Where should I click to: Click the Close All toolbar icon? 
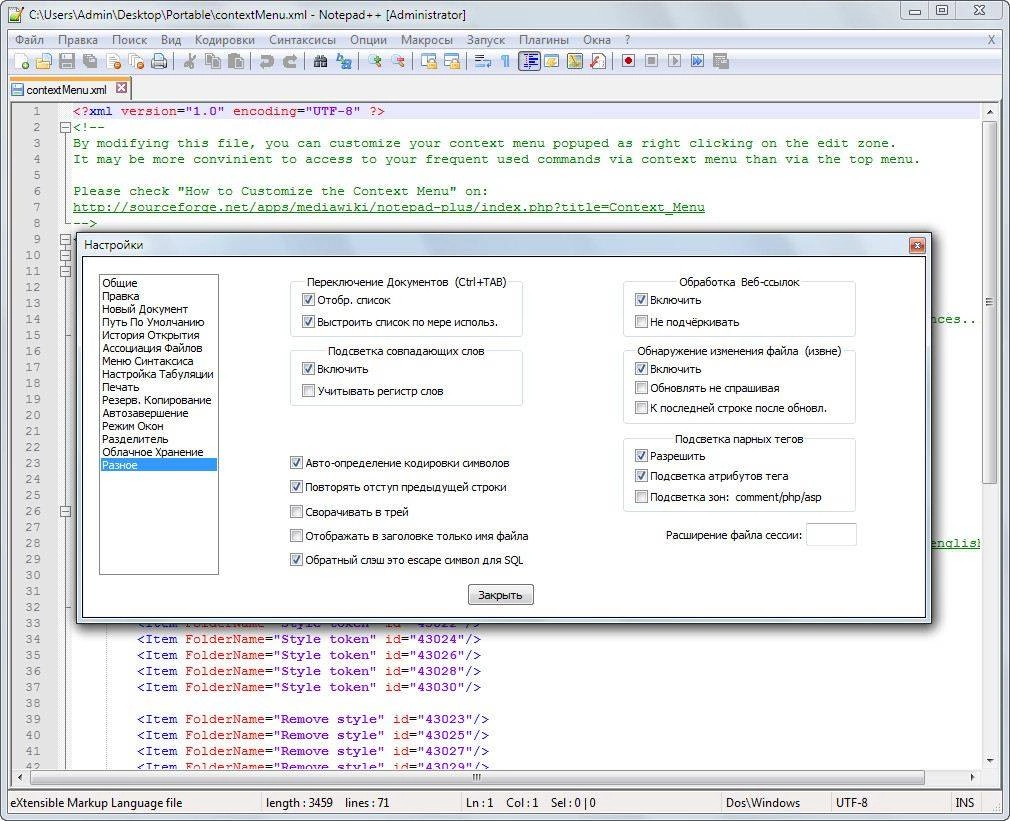[x=136, y=61]
